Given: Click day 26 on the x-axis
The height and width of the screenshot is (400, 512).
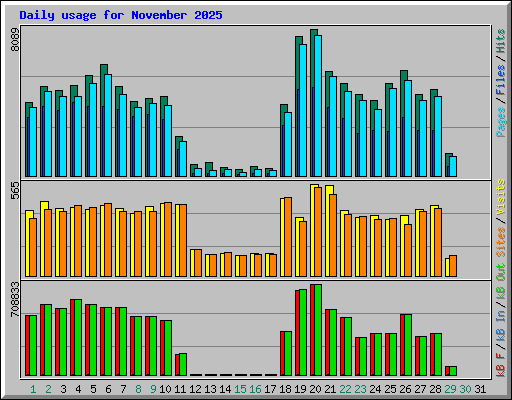Looking at the screenshot, I should (405, 389).
